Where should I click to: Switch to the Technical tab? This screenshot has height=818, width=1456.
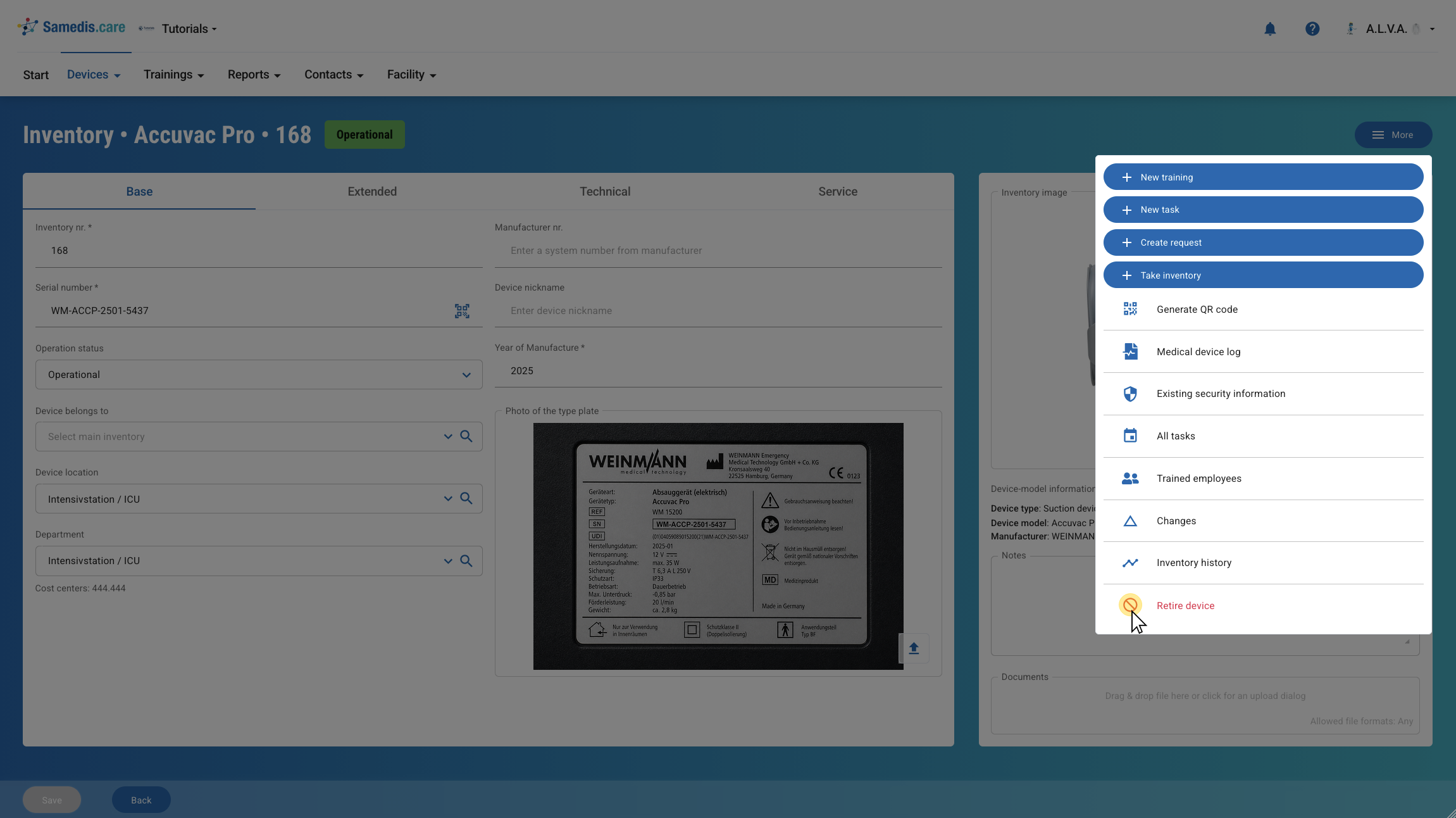coord(605,191)
